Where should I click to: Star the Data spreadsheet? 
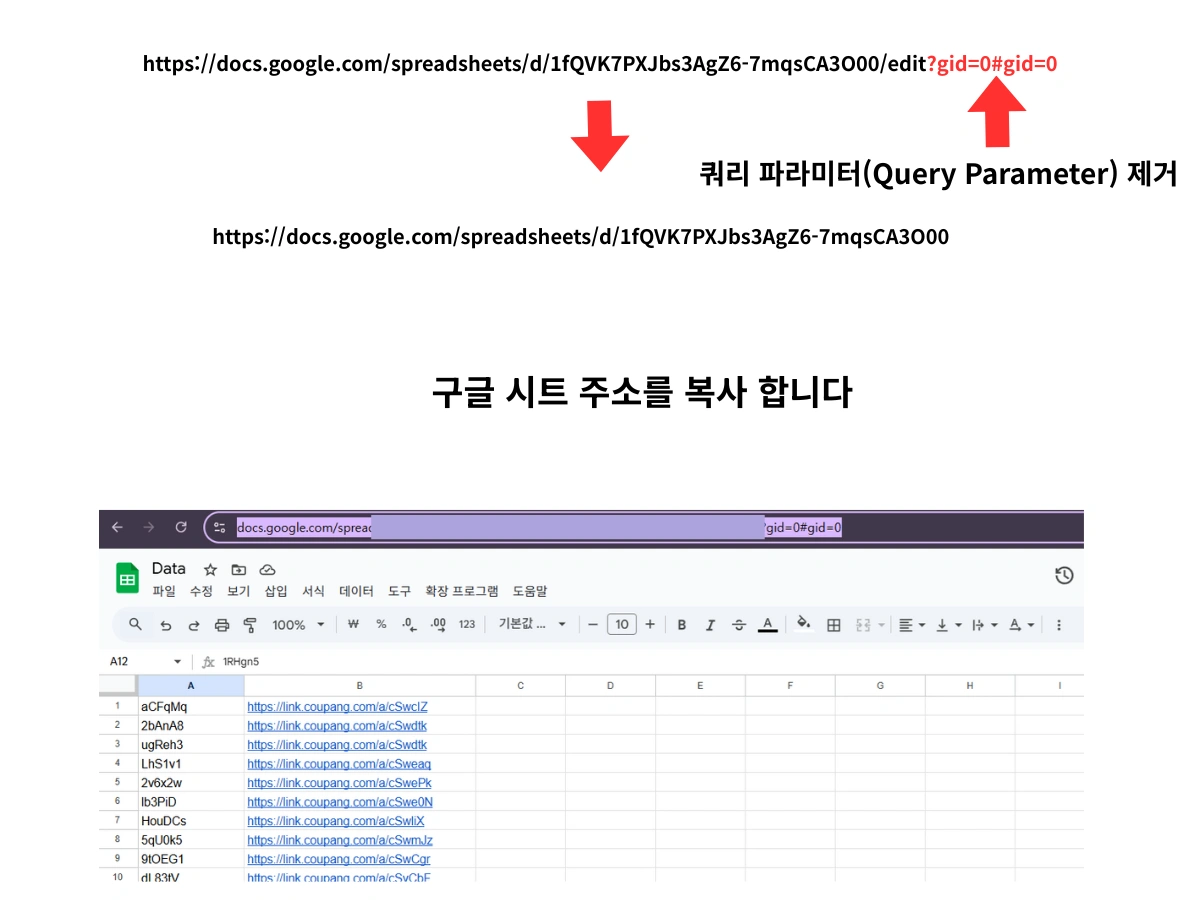[208, 568]
